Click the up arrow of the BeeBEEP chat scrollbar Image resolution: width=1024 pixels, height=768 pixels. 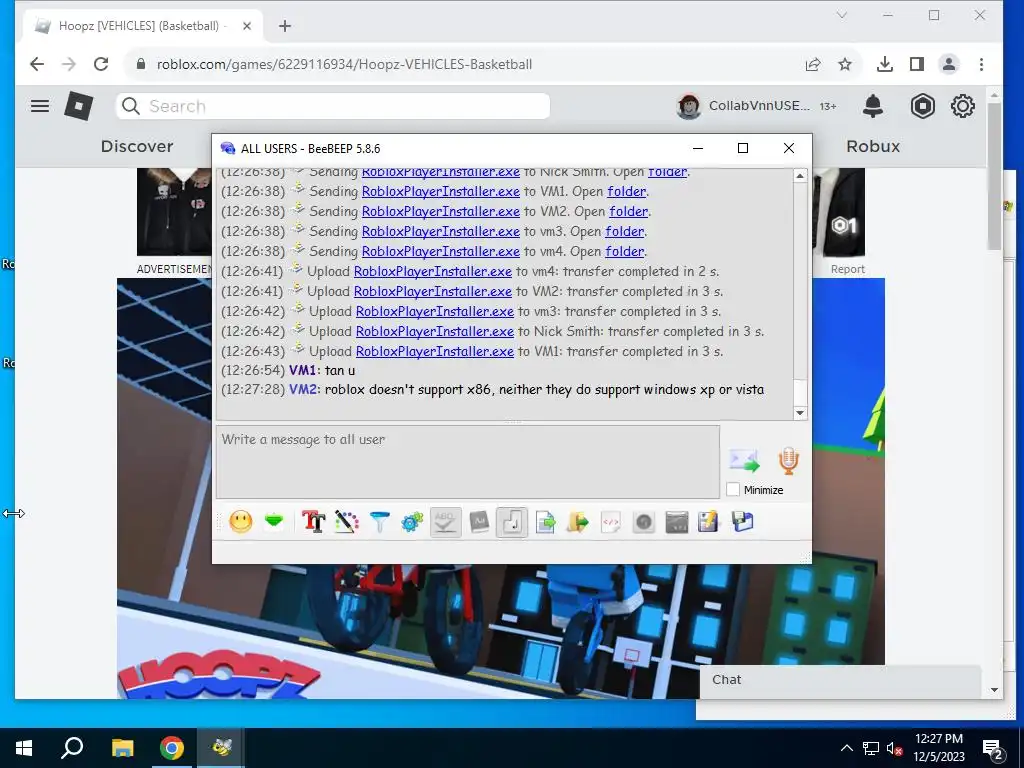[x=800, y=176]
